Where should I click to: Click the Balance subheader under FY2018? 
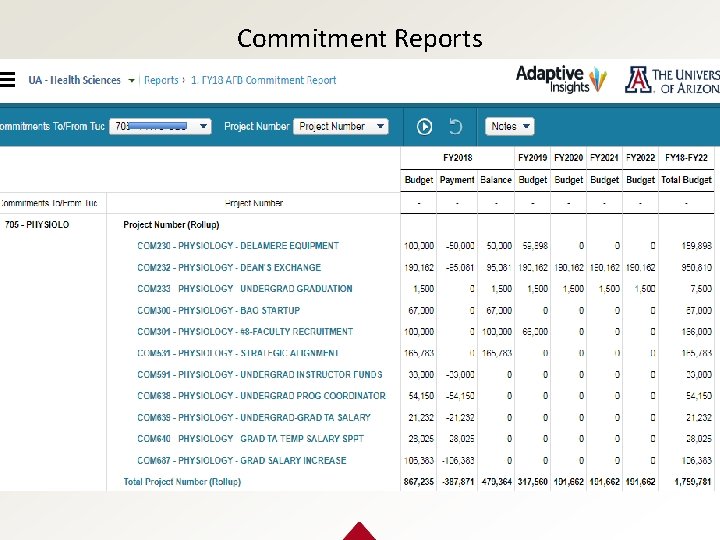pos(496,180)
